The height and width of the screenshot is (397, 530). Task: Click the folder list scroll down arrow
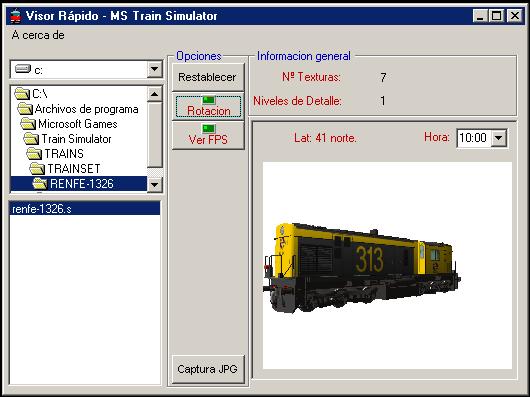point(154,184)
